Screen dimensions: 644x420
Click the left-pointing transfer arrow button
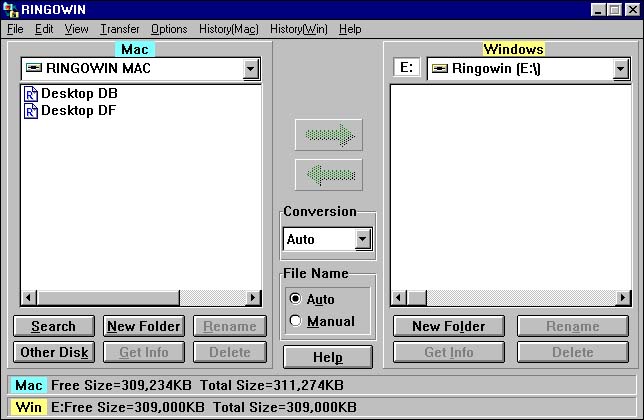point(328,175)
